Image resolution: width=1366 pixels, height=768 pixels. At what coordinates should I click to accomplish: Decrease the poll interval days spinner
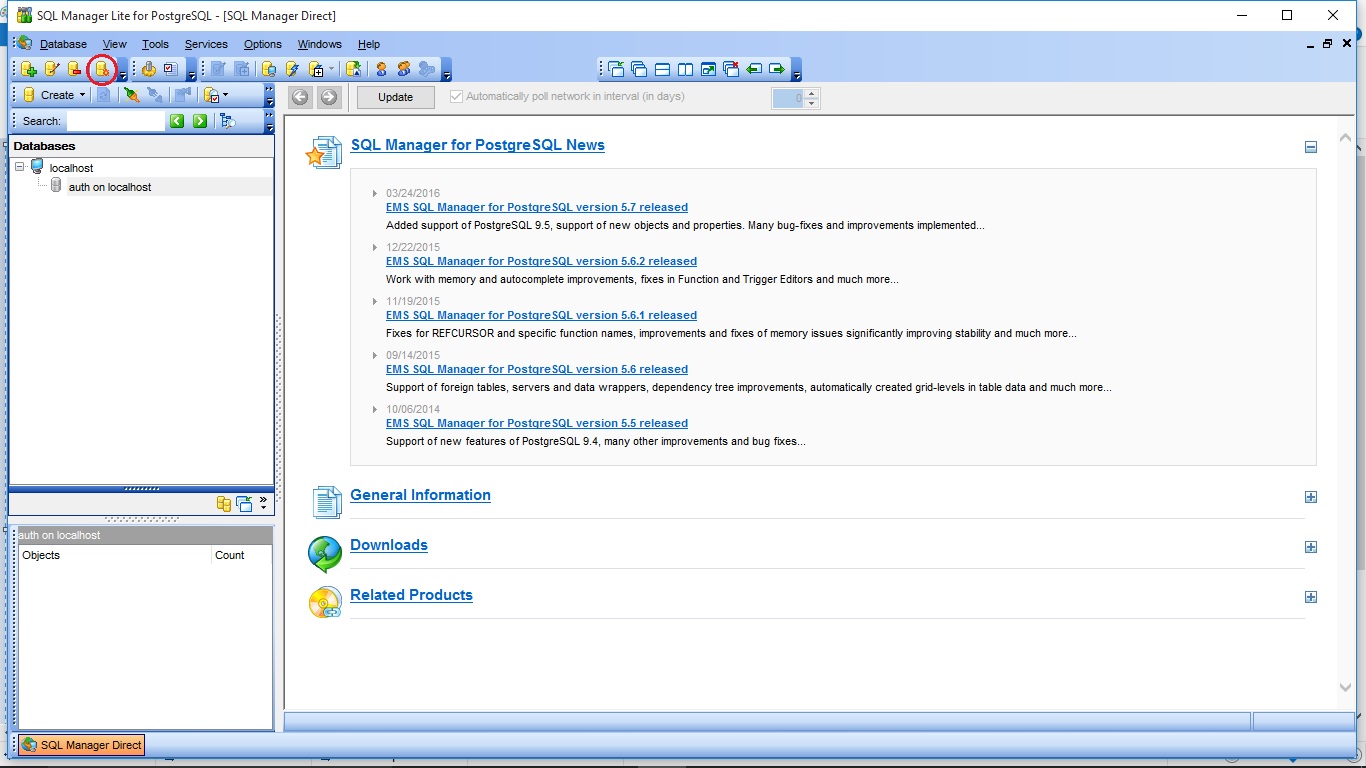click(x=812, y=102)
